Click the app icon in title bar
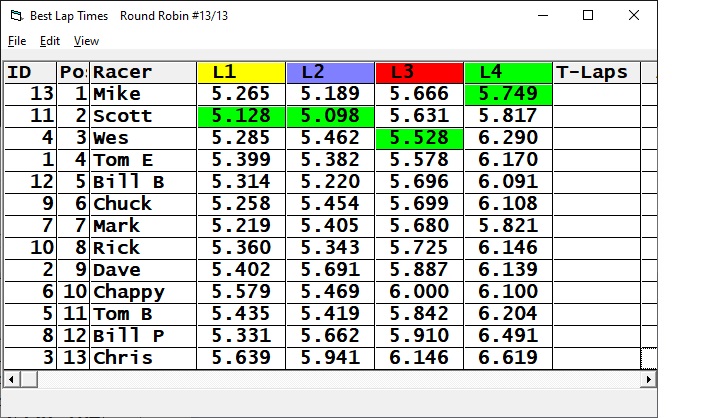Viewport: 708px width, 418px height. [13, 16]
